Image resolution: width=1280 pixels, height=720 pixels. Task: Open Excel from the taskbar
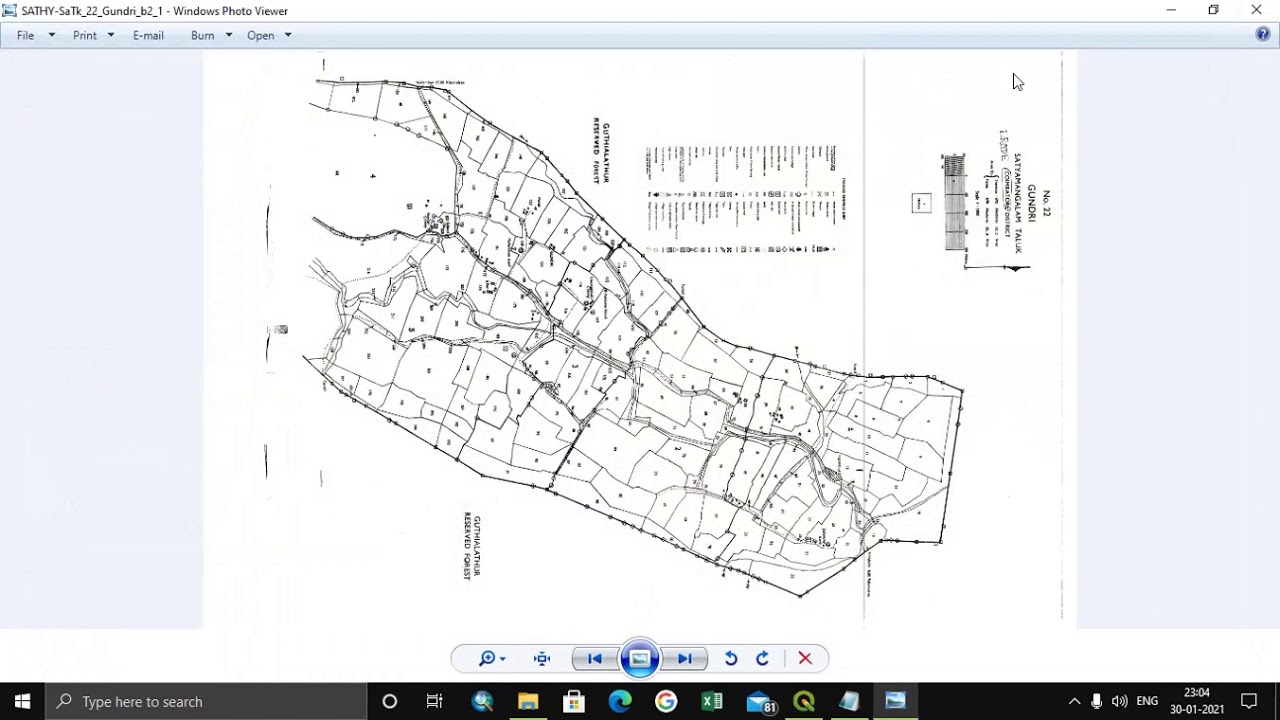tap(712, 701)
